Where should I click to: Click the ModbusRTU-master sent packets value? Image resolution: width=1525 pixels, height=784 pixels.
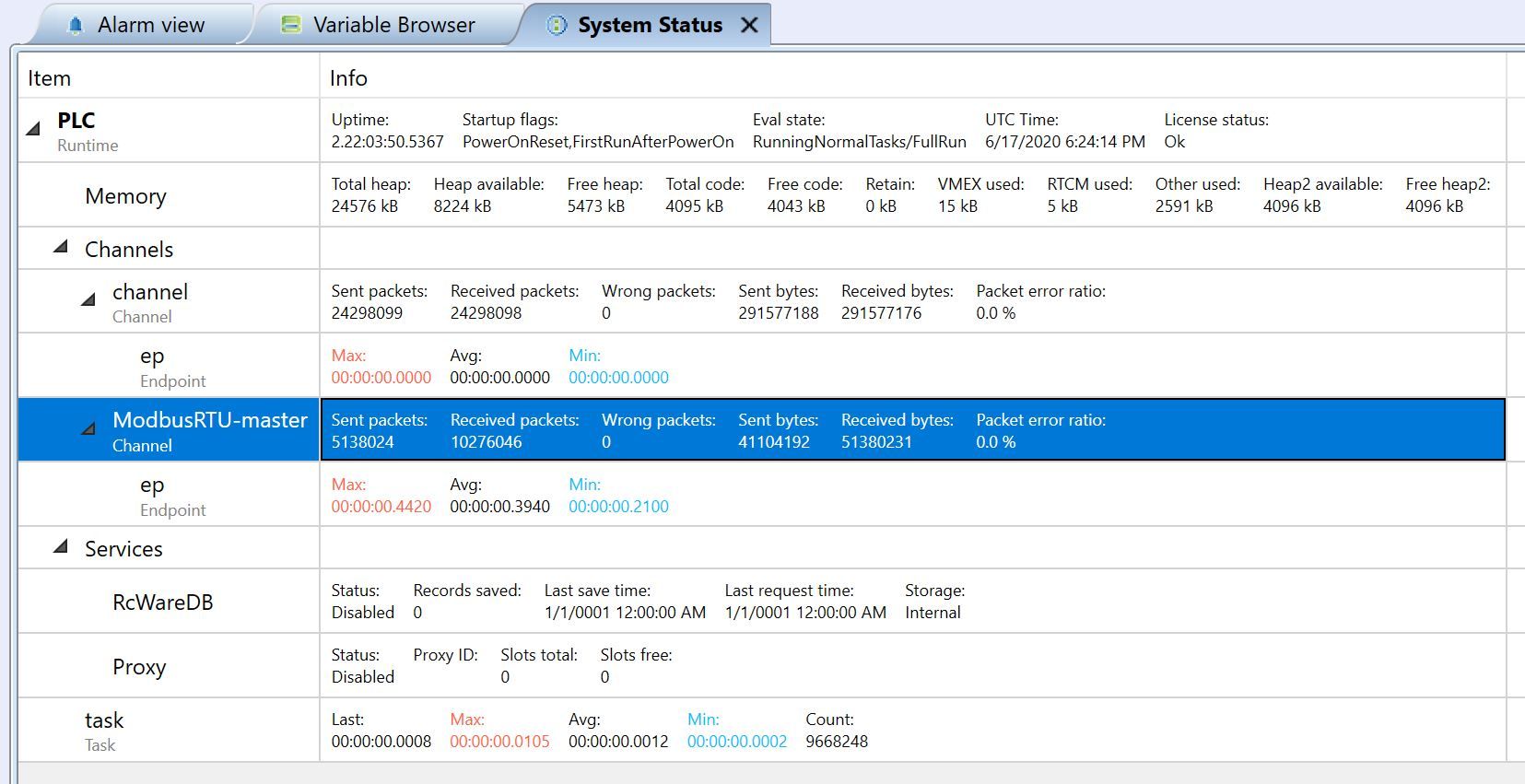pyautogui.click(x=362, y=442)
